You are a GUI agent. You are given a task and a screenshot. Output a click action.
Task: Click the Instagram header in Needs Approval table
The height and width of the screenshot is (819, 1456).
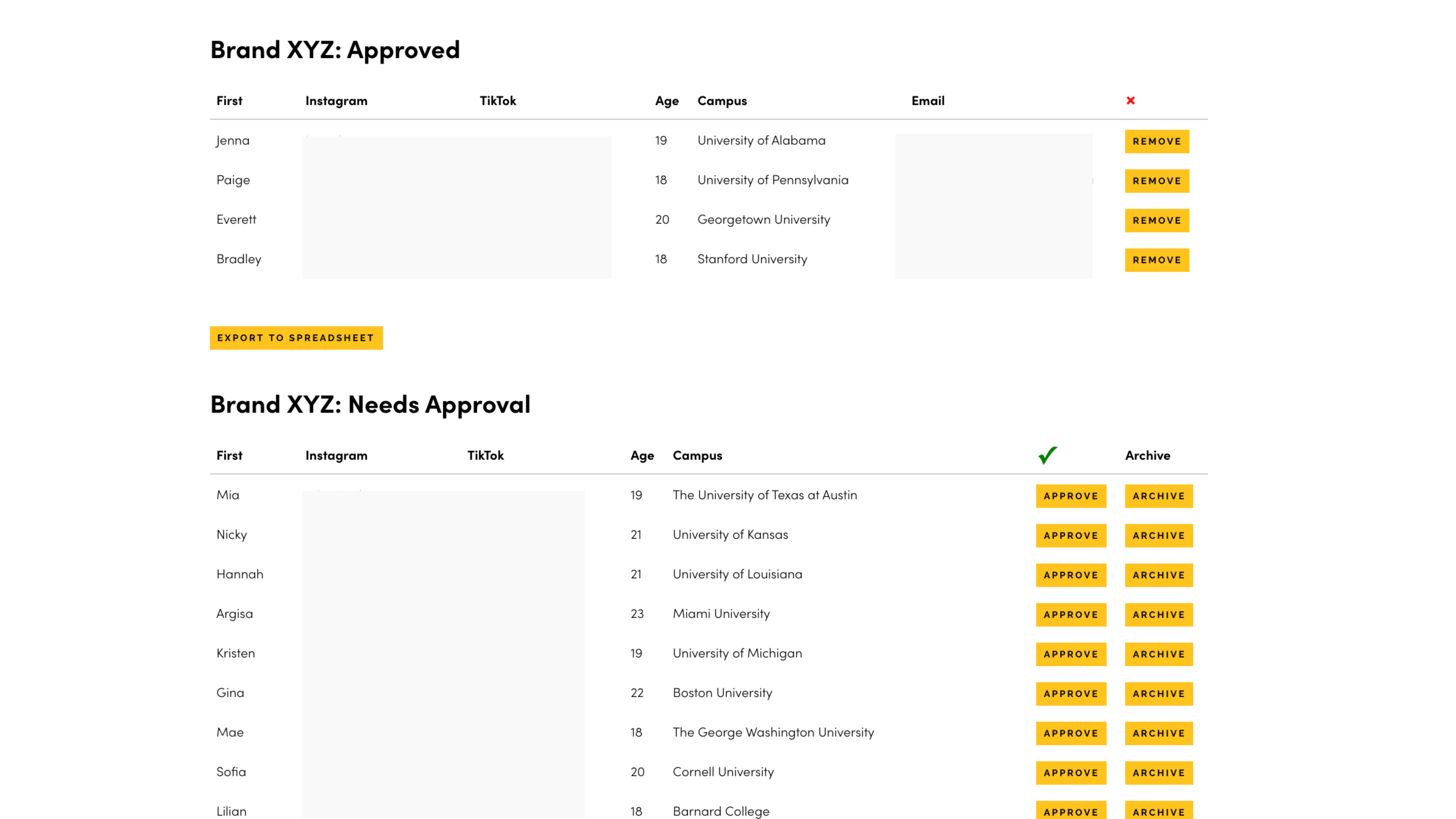click(336, 456)
